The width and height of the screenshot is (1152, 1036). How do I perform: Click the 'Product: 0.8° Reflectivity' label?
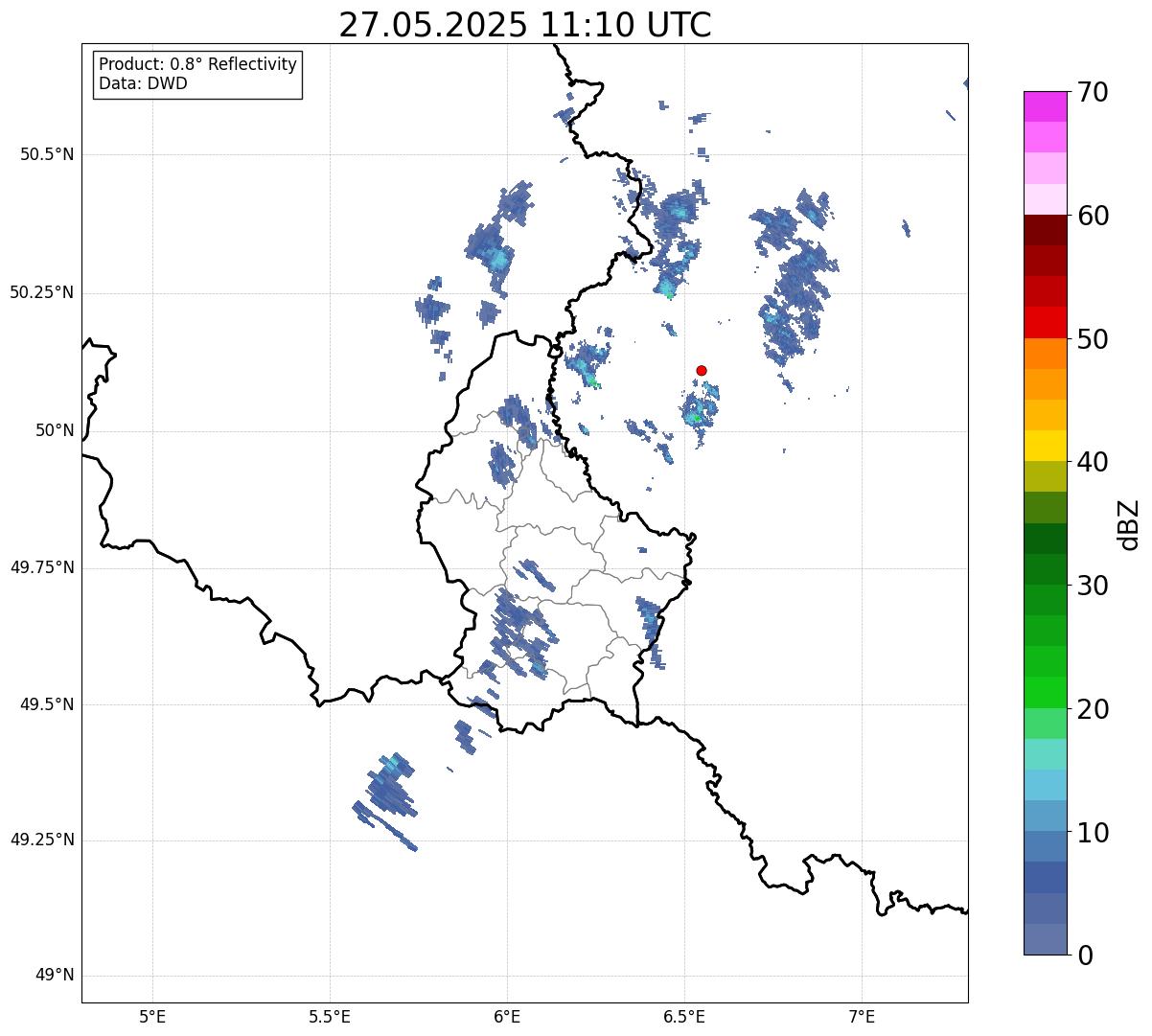click(198, 64)
